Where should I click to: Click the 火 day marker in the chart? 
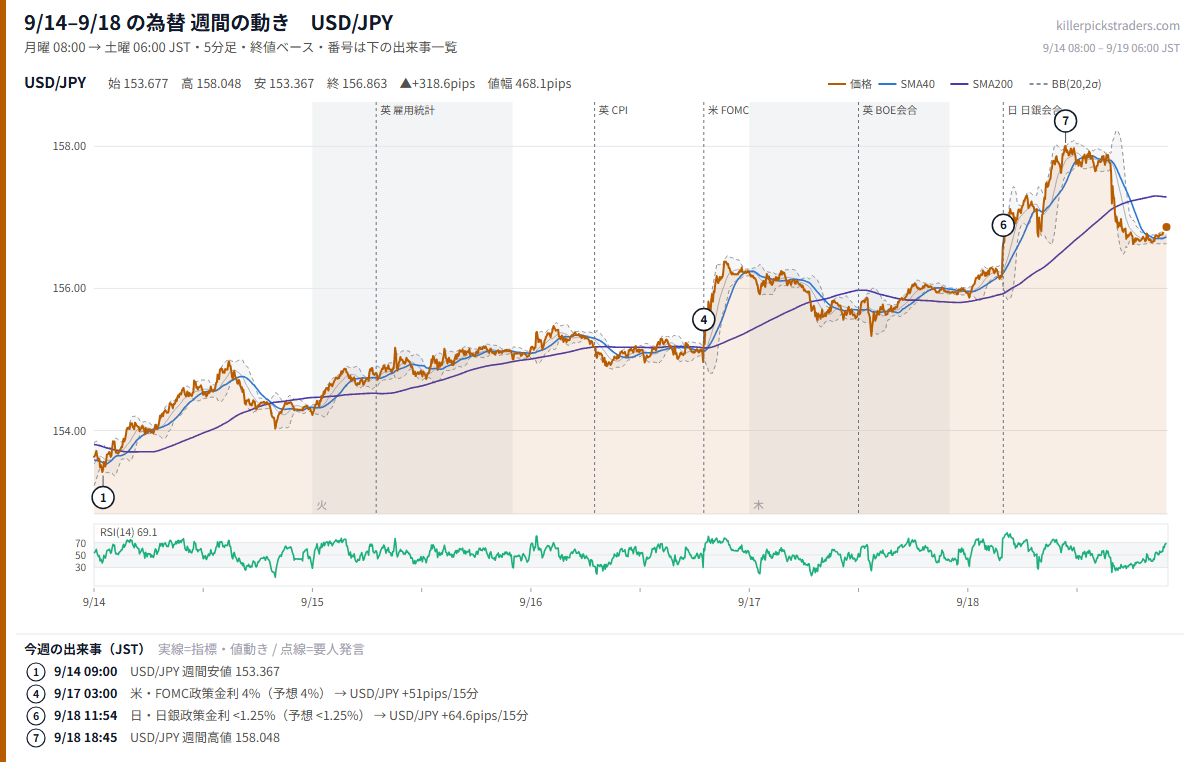(321, 506)
